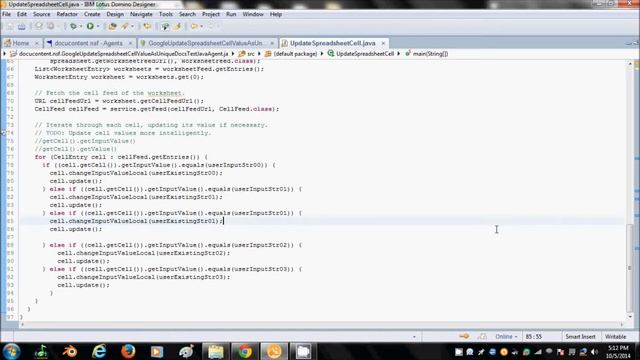Viewport: 640px width, 360px height.
Task: Open the Run button's dropdown arrow
Action: click(x=98, y=27)
